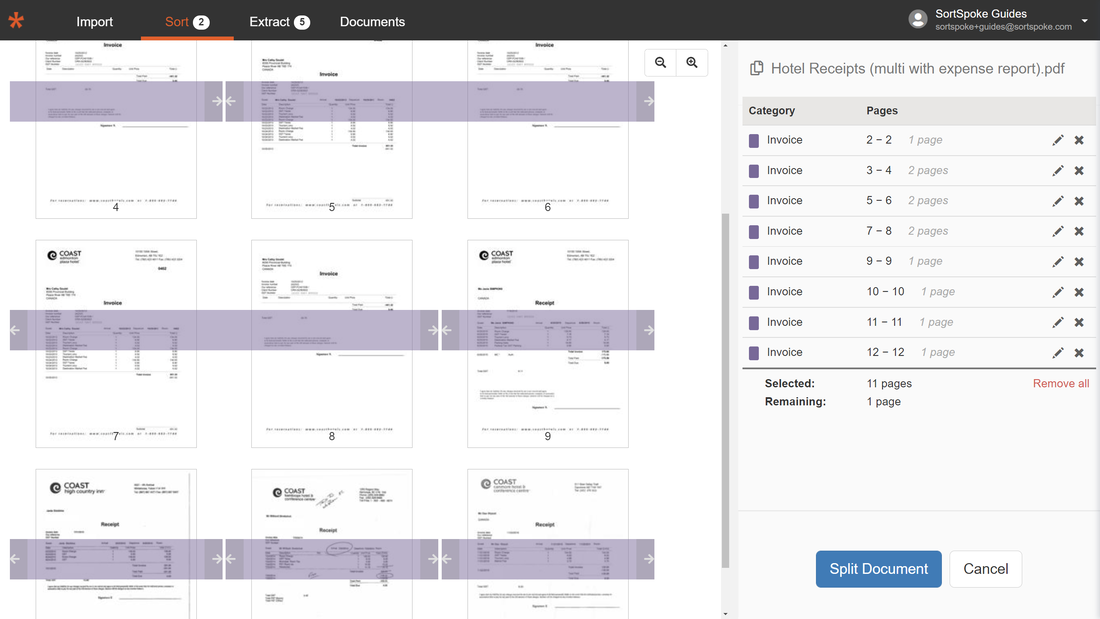Click the purple swatch in Invoice 2 – 2 row
The image size is (1100, 619).
click(754, 140)
